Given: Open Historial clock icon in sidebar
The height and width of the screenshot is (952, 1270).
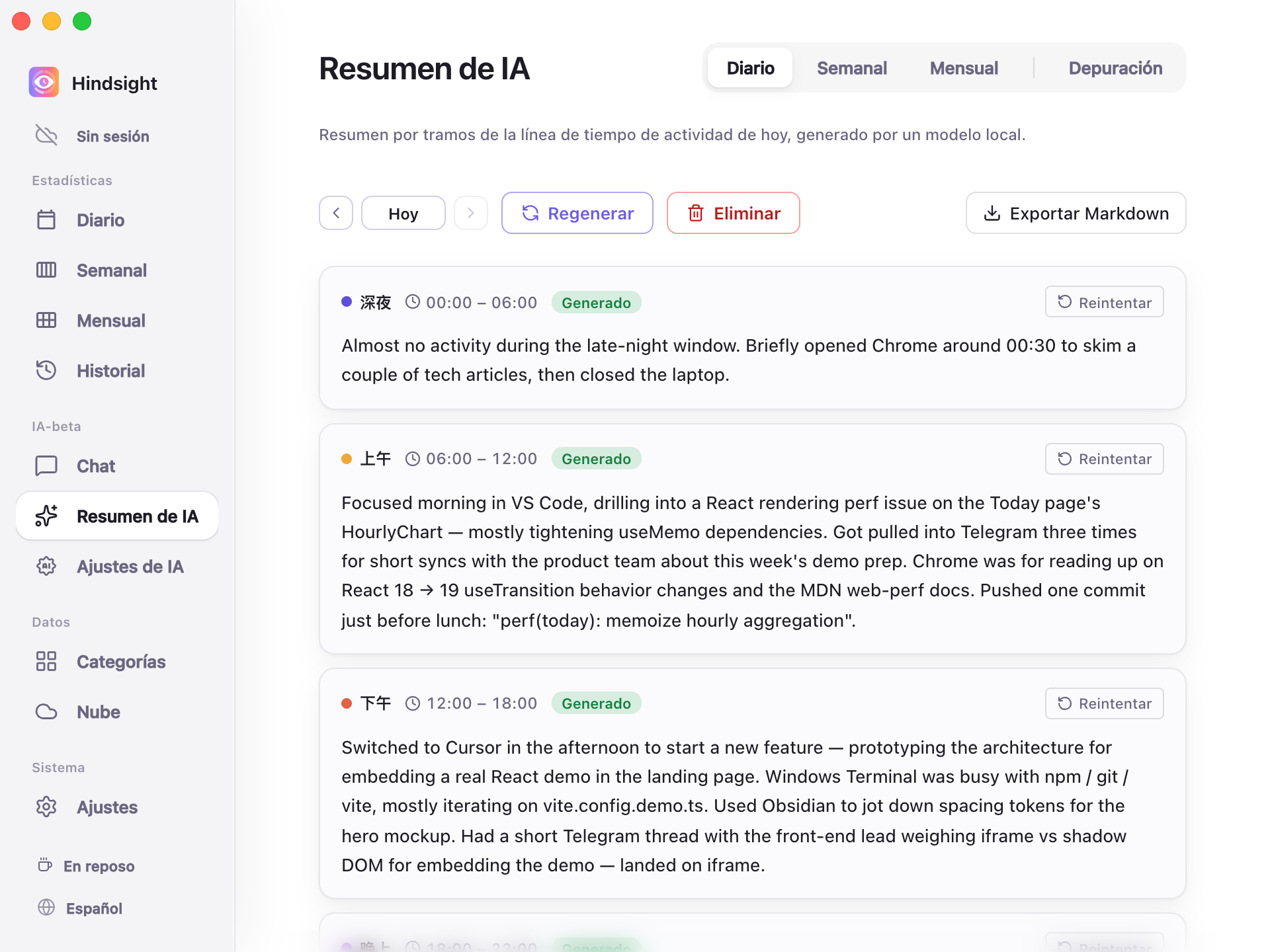Looking at the screenshot, I should [46, 370].
